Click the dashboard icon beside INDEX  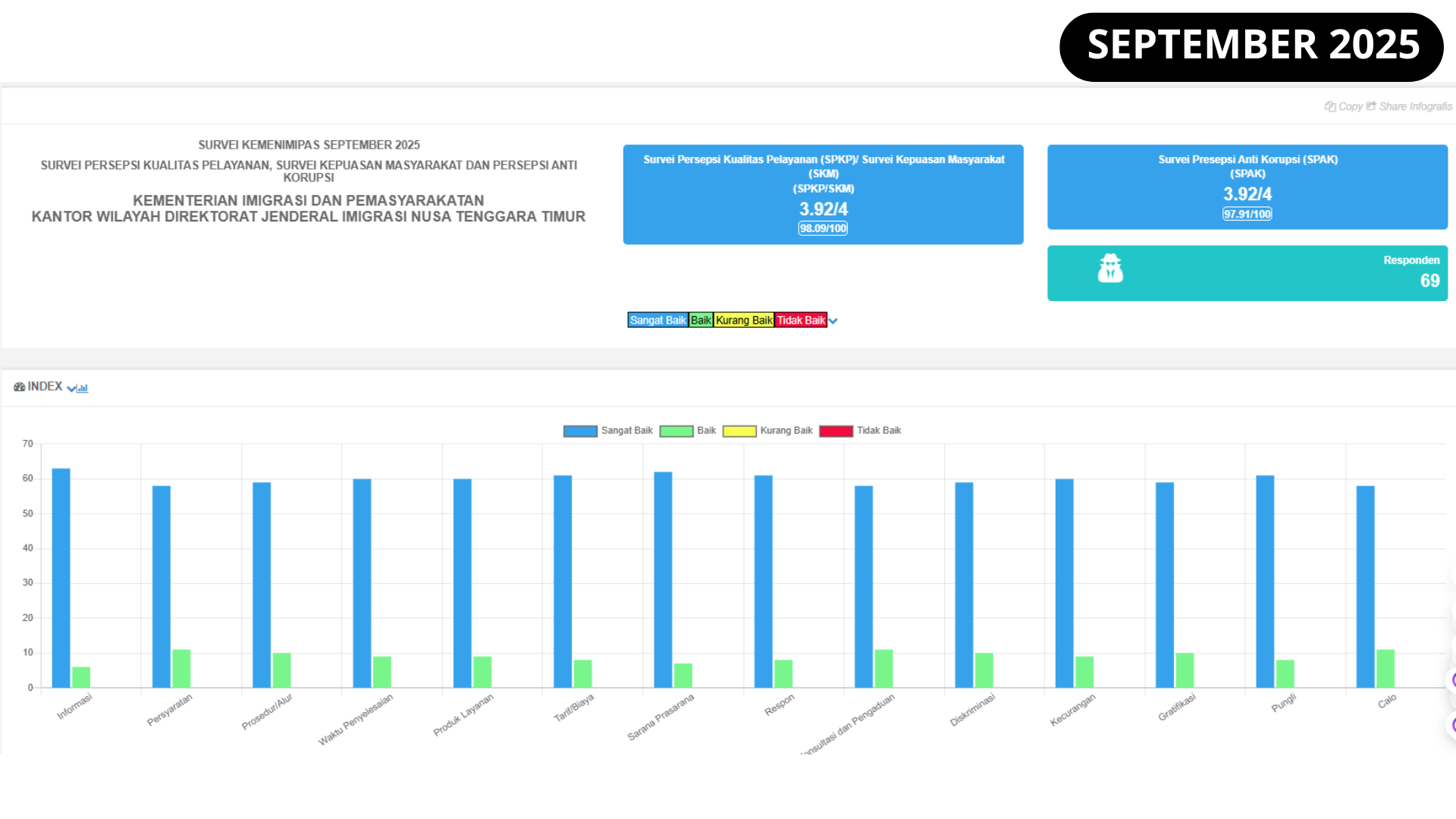(19, 387)
